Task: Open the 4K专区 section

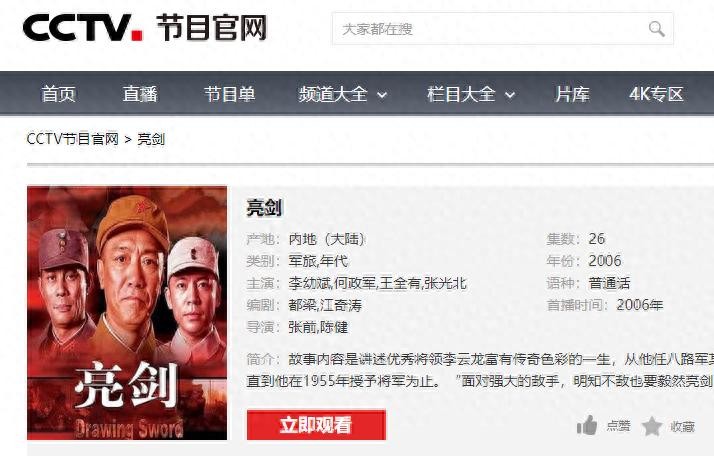Action: click(656, 94)
